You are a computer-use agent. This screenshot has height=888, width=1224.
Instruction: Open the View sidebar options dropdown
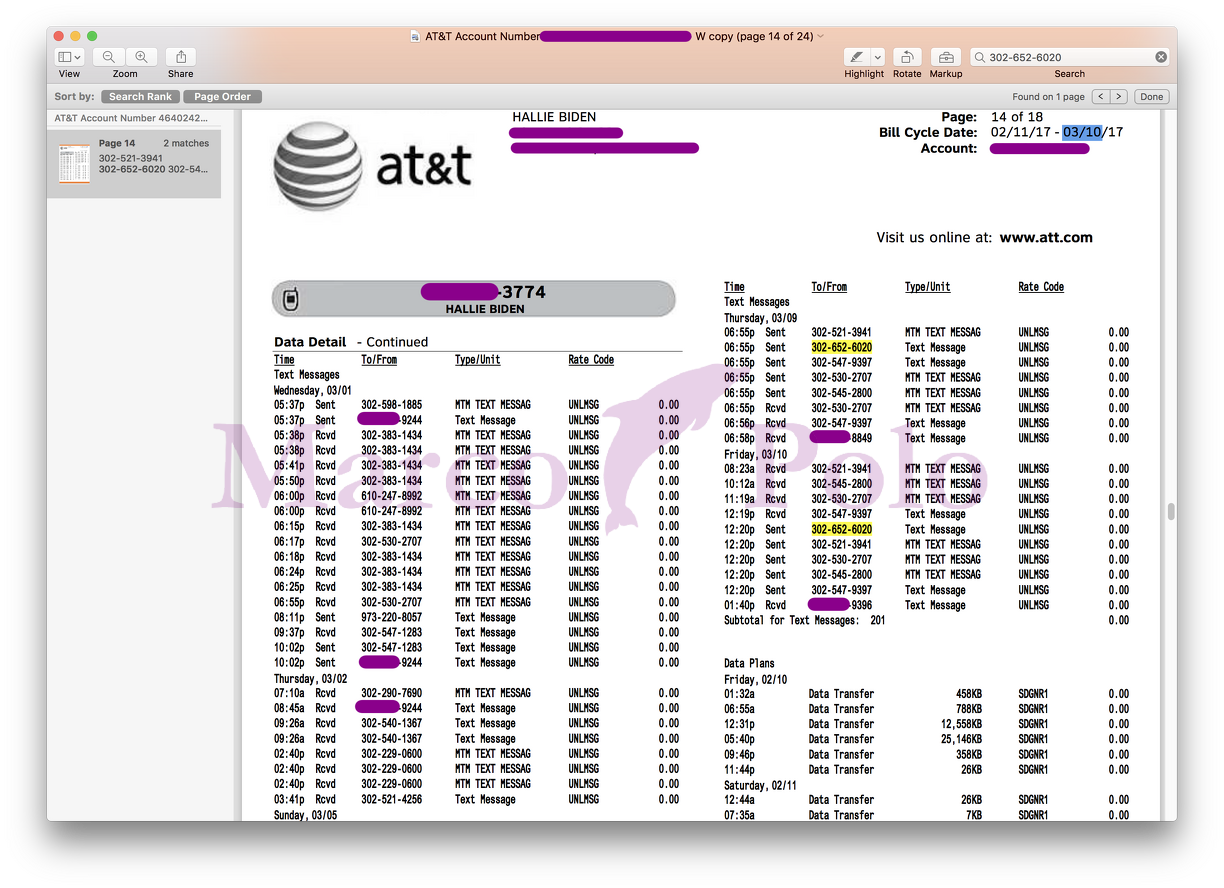(70, 57)
